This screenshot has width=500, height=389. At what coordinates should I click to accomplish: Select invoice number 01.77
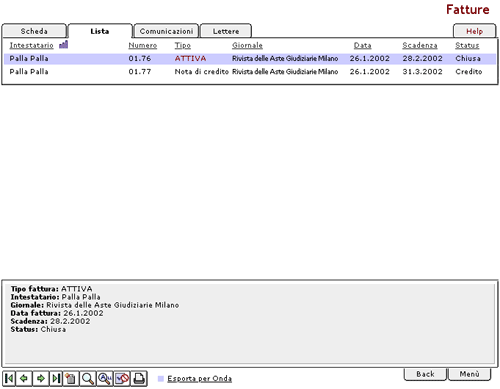point(140,71)
